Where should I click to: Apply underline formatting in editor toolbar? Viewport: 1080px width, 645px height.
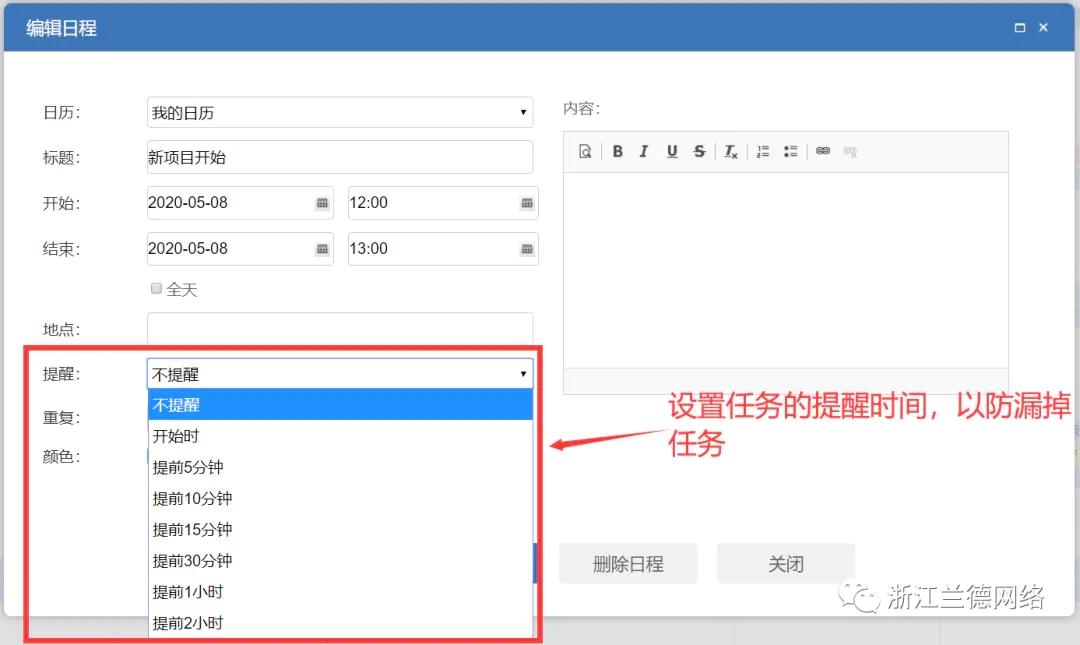(672, 152)
